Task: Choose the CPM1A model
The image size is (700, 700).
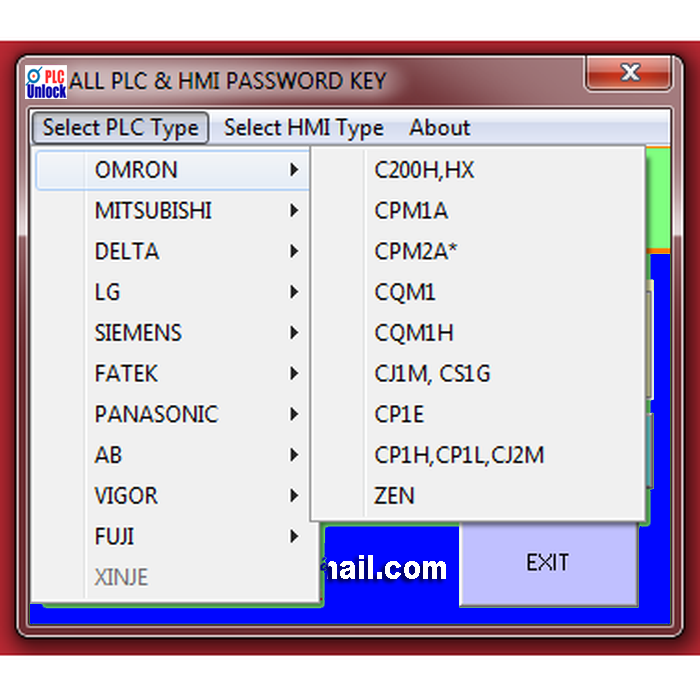Action: point(411,211)
